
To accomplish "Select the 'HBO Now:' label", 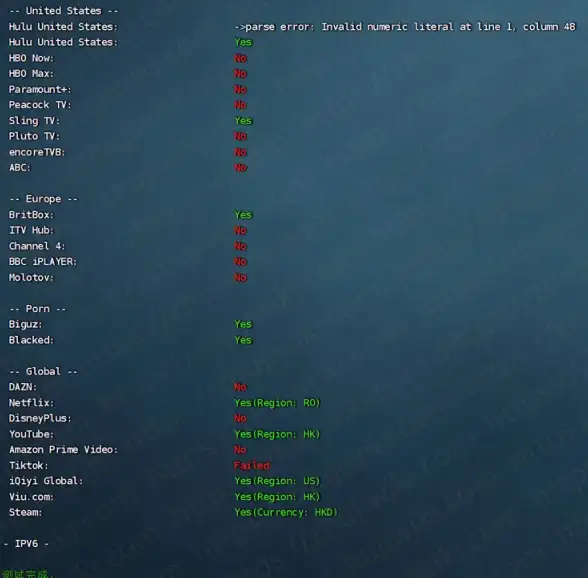I will click(x=32, y=58).
